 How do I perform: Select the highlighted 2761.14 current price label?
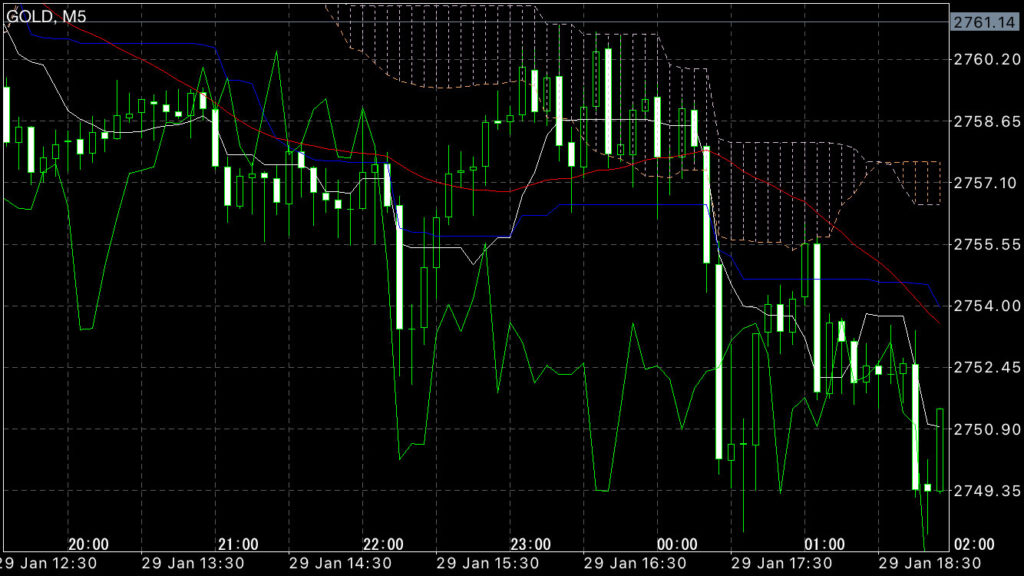984,22
